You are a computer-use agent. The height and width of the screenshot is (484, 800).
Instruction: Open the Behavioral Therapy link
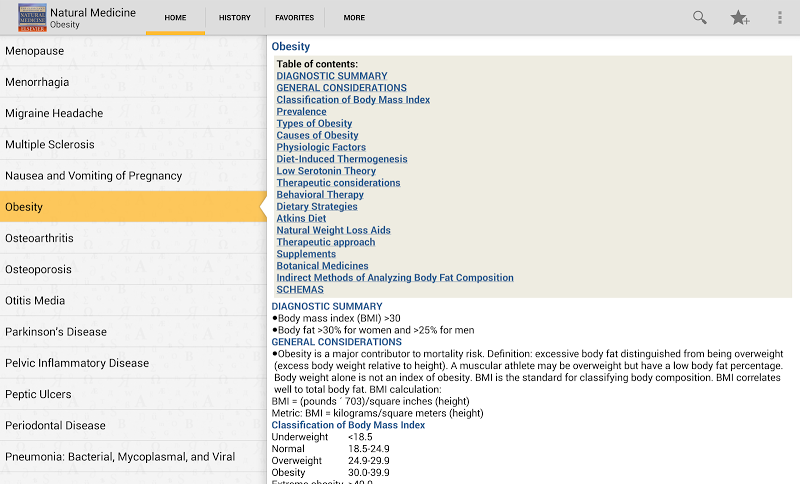pos(320,194)
